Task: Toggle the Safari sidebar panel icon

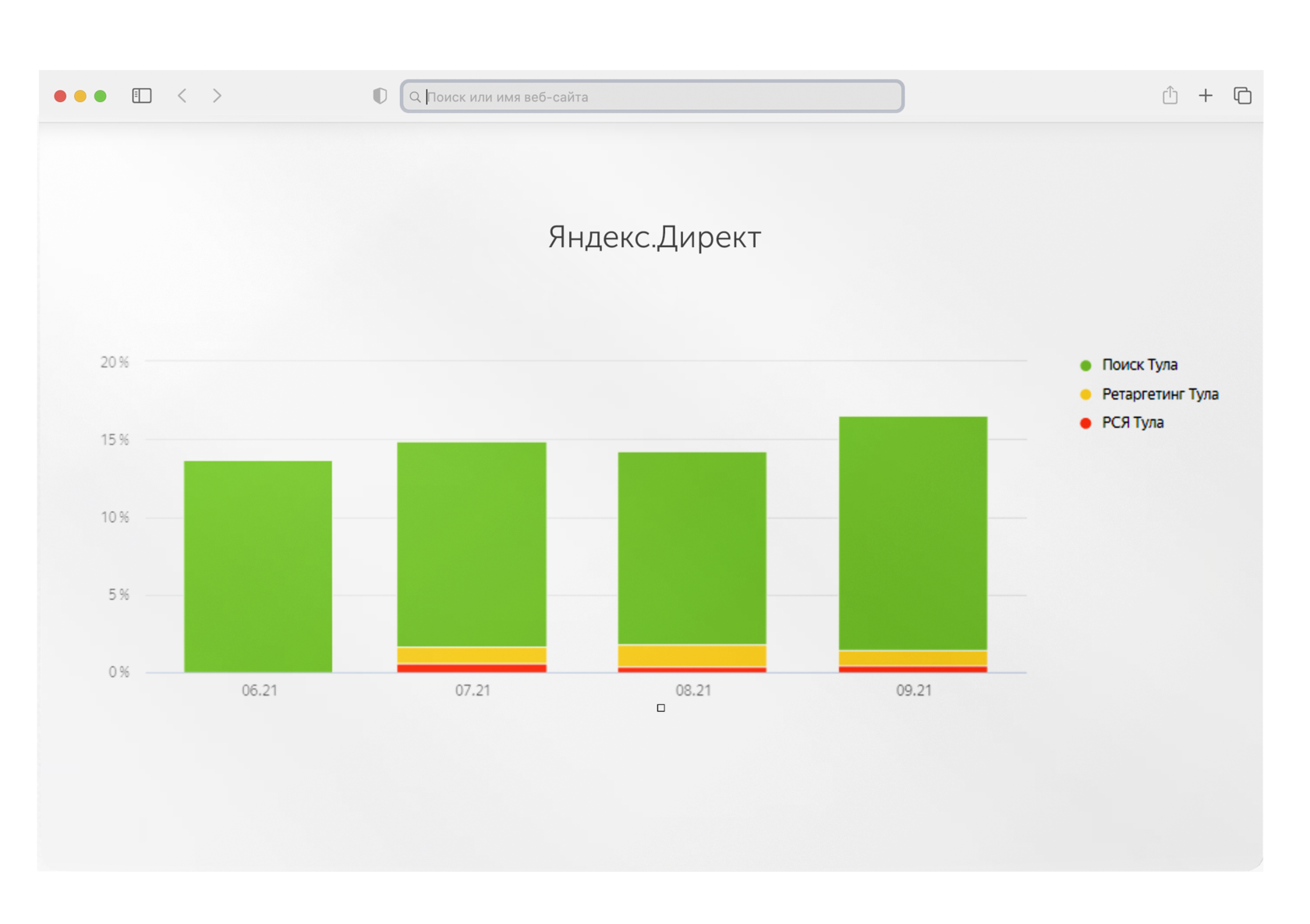Action: [x=141, y=96]
